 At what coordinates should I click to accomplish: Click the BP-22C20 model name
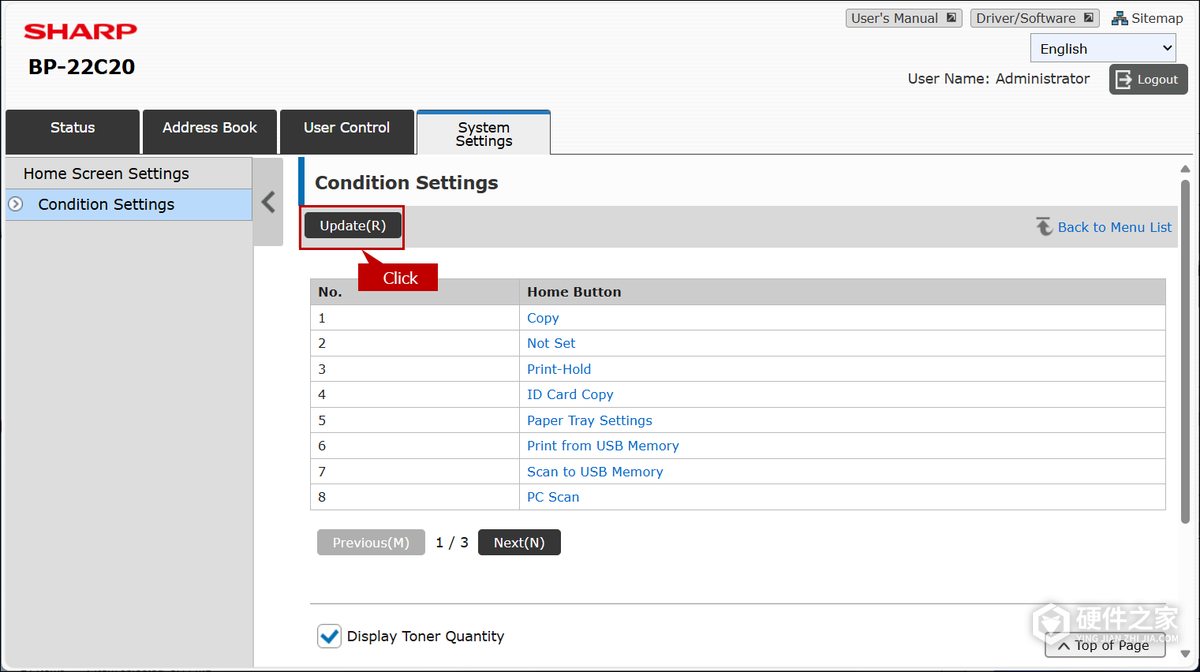coord(82,67)
